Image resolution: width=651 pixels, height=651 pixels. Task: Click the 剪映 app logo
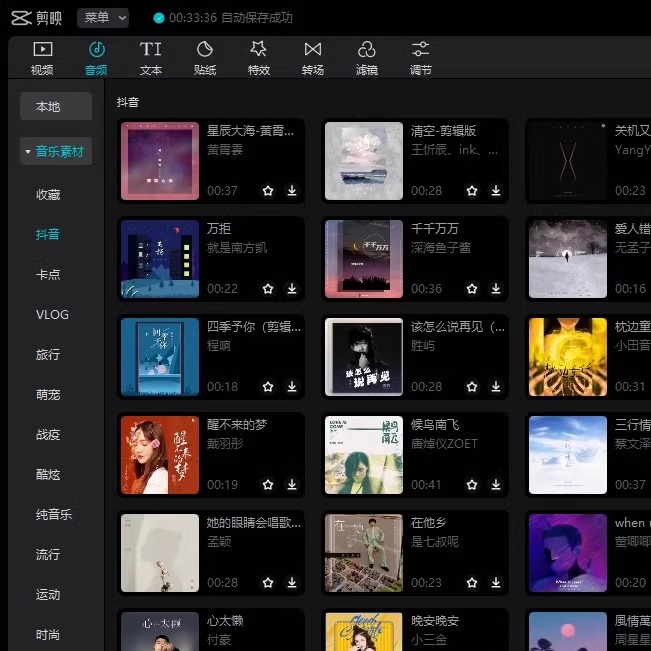(37, 18)
